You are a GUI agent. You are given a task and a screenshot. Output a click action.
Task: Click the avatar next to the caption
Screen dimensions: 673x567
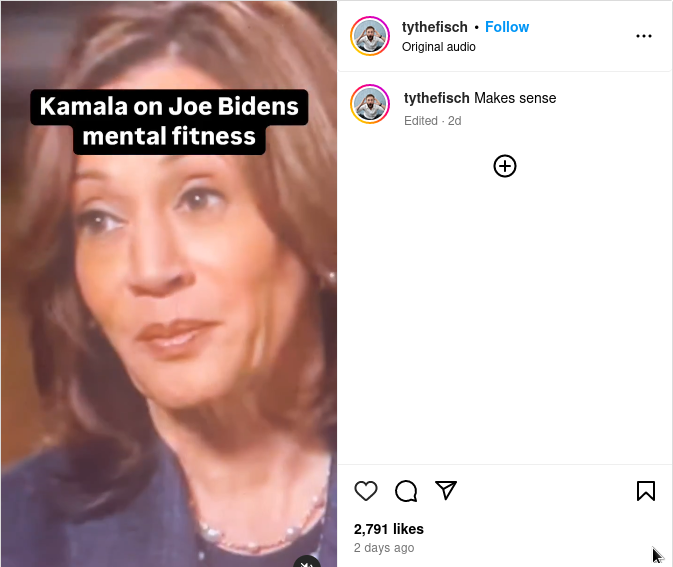pyautogui.click(x=370, y=104)
